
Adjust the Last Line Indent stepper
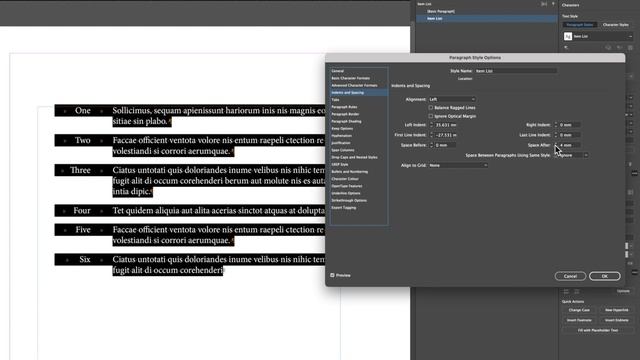click(556, 135)
